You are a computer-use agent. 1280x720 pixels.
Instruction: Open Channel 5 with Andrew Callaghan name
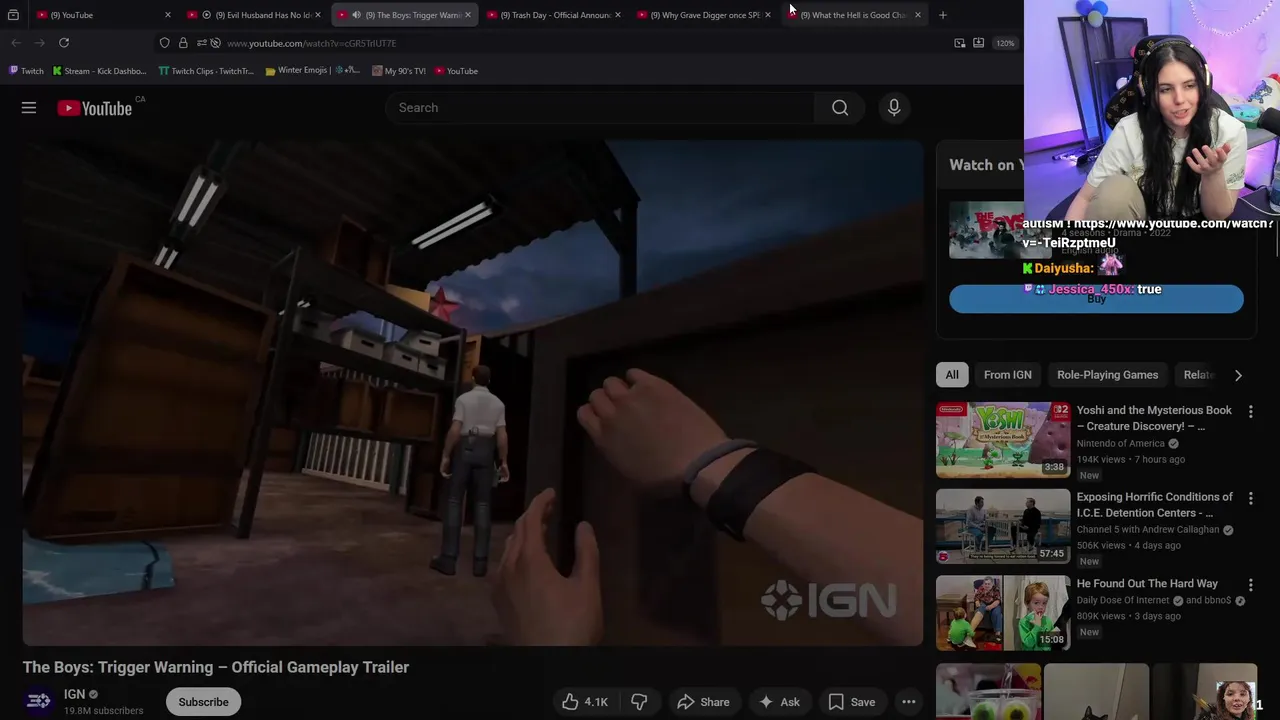click(x=1148, y=530)
